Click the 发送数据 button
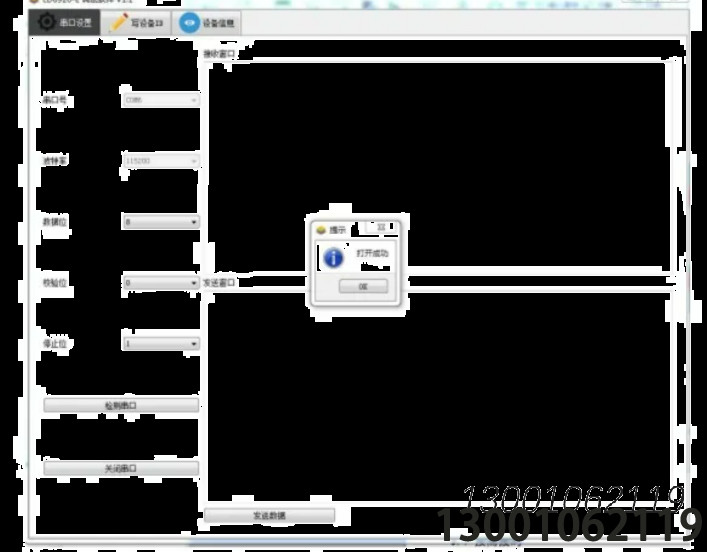Screen dimensions: 707x552 click(269, 515)
